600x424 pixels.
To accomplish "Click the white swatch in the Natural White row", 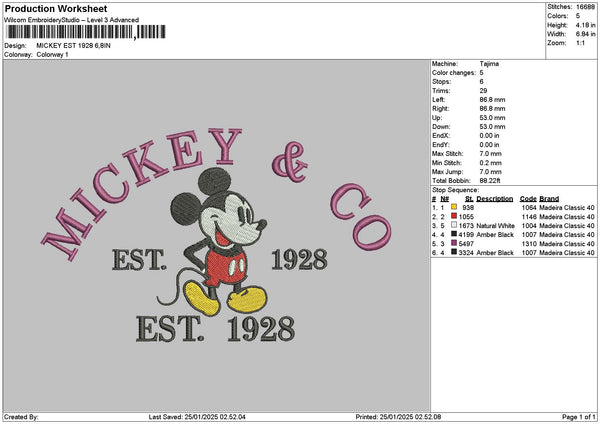I will click(x=454, y=225).
